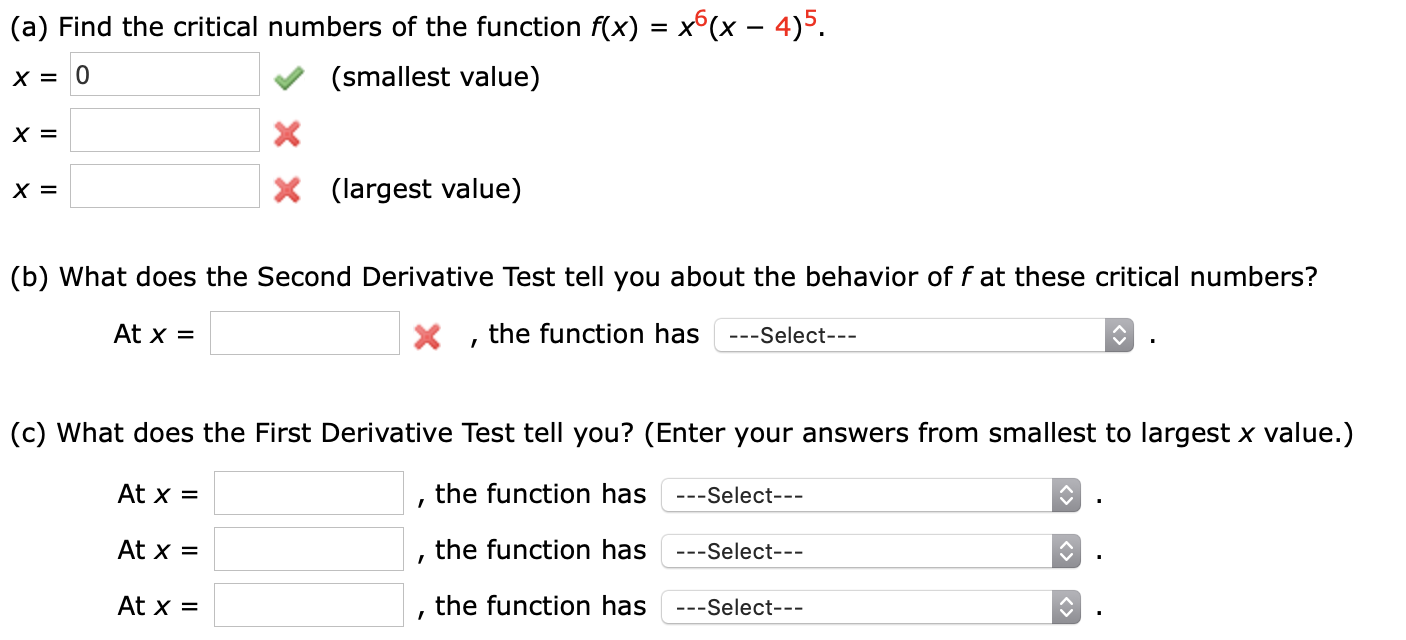Screen dimensions: 1406x640
Task: Click the up-down arrows on the first part (c) dropdown
Action: click(1066, 494)
